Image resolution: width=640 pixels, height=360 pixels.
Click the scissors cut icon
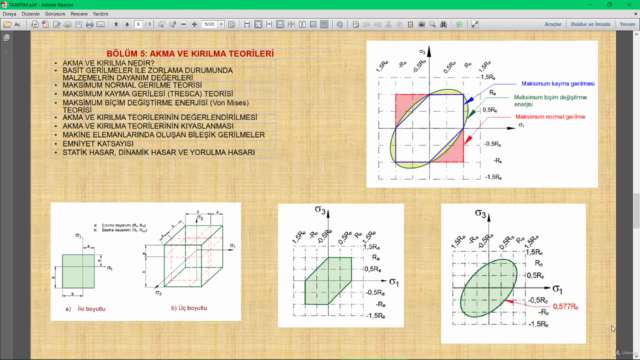[x=388, y=24]
